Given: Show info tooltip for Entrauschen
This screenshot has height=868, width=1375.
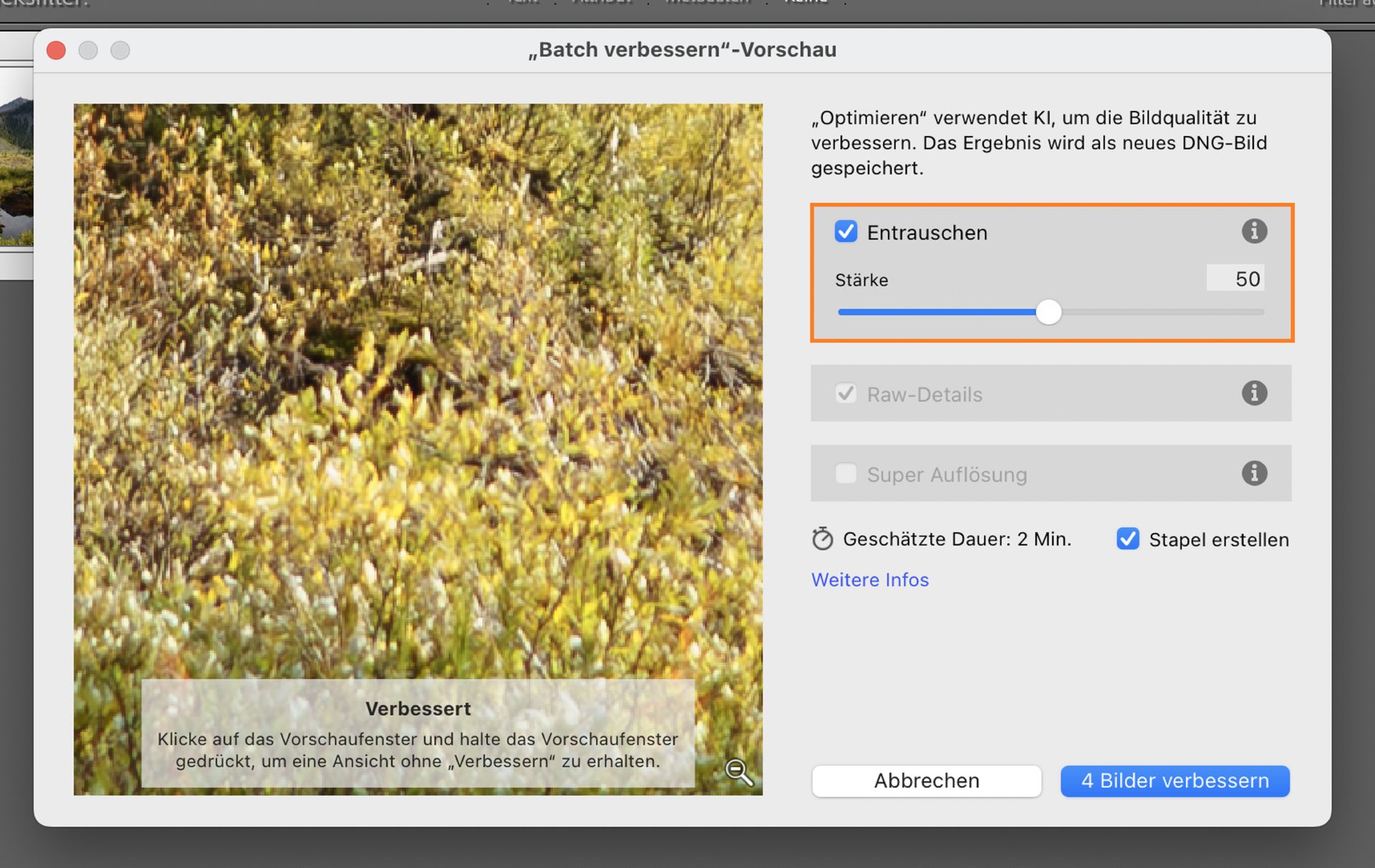Looking at the screenshot, I should click(x=1254, y=231).
